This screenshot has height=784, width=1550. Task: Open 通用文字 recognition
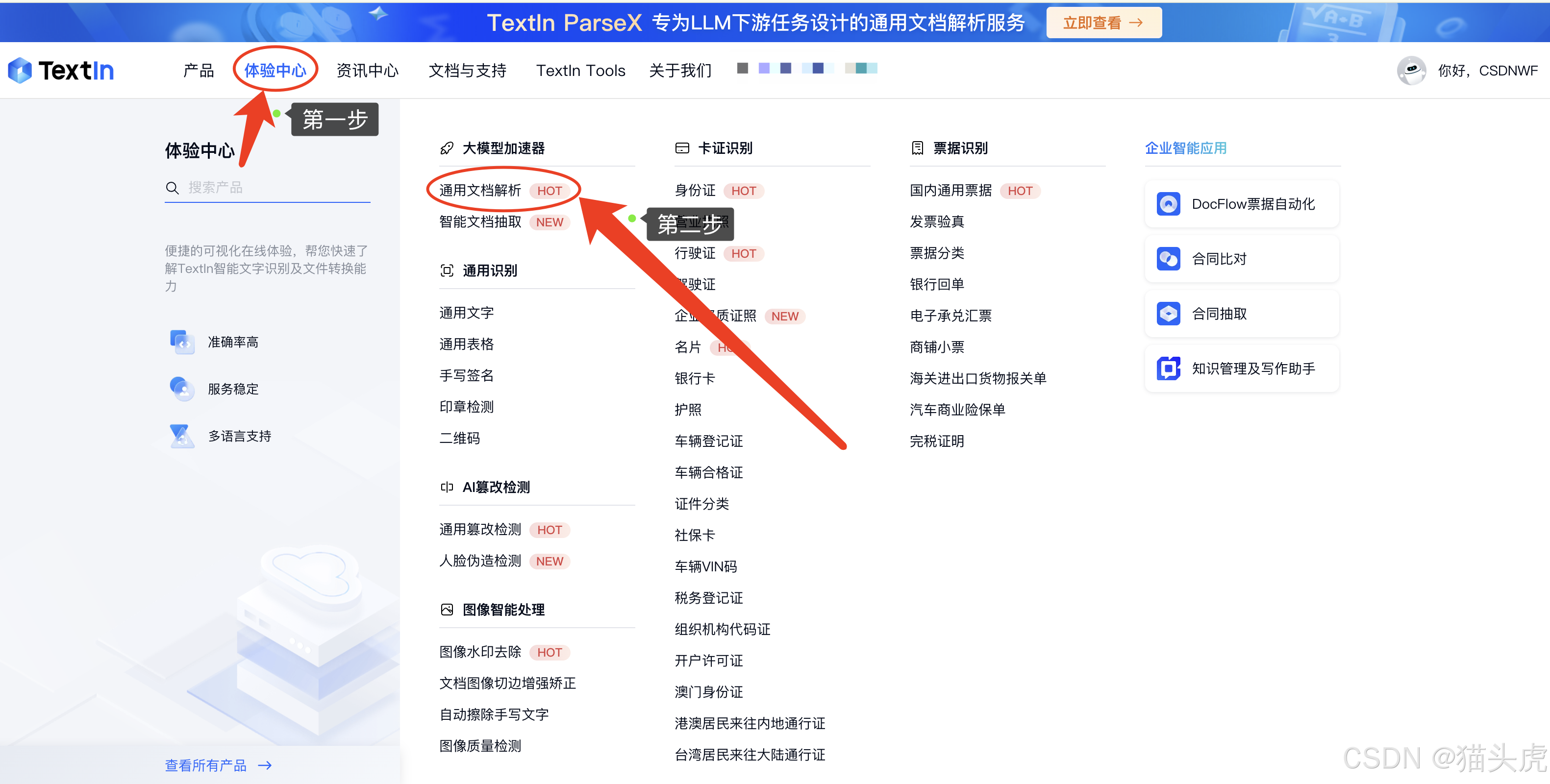coord(466,313)
